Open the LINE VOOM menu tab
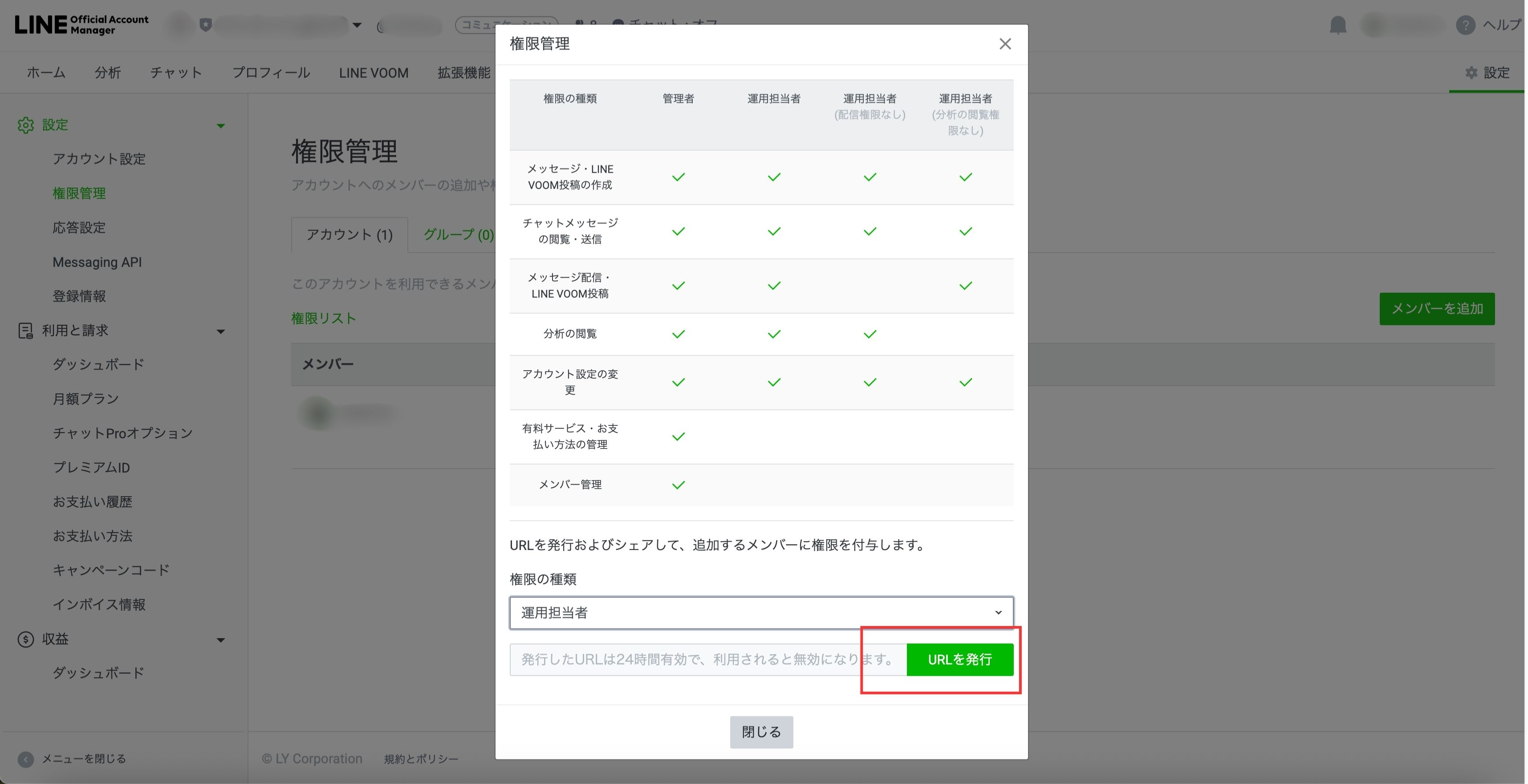Viewport: 1528px width, 784px height. coord(373,73)
